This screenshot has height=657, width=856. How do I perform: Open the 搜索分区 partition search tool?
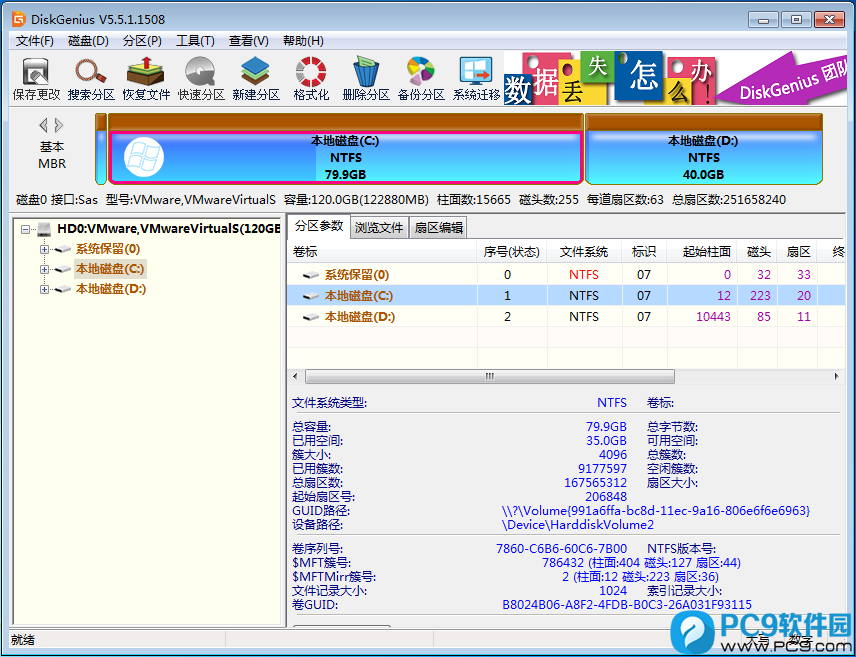click(91, 80)
